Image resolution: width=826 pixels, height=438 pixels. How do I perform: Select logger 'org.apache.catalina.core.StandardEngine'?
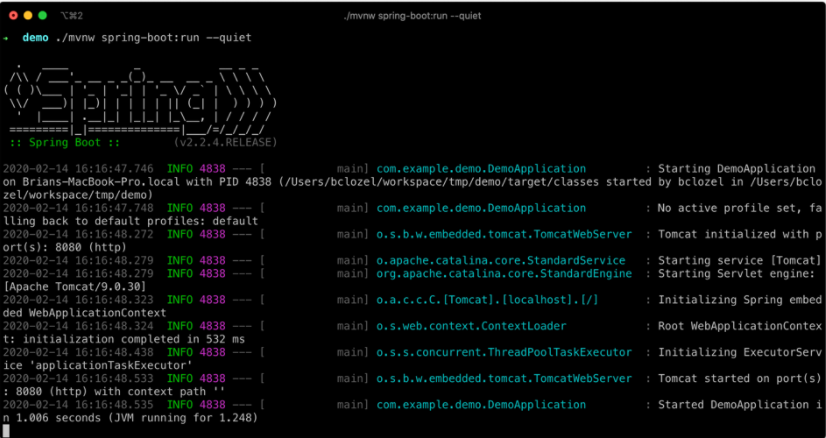(x=504, y=274)
